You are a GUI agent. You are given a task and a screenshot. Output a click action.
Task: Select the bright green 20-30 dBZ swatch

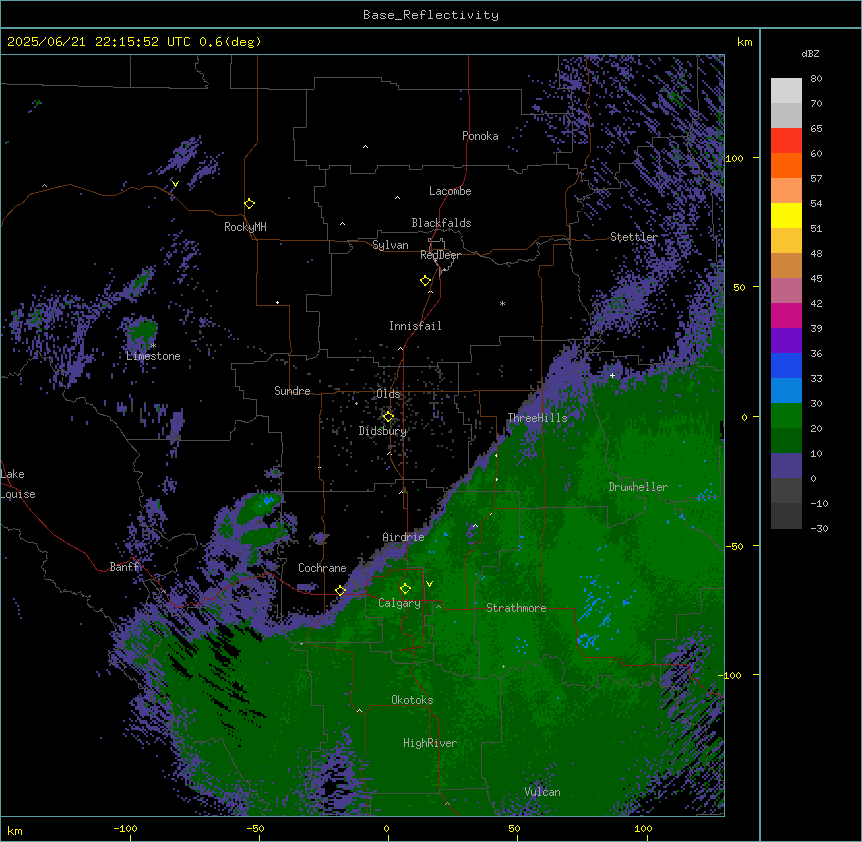[x=786, y=416]
